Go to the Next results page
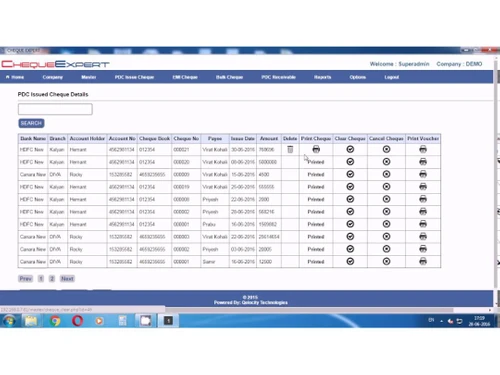This screenshot has width=500, height=375. (67, 279)
